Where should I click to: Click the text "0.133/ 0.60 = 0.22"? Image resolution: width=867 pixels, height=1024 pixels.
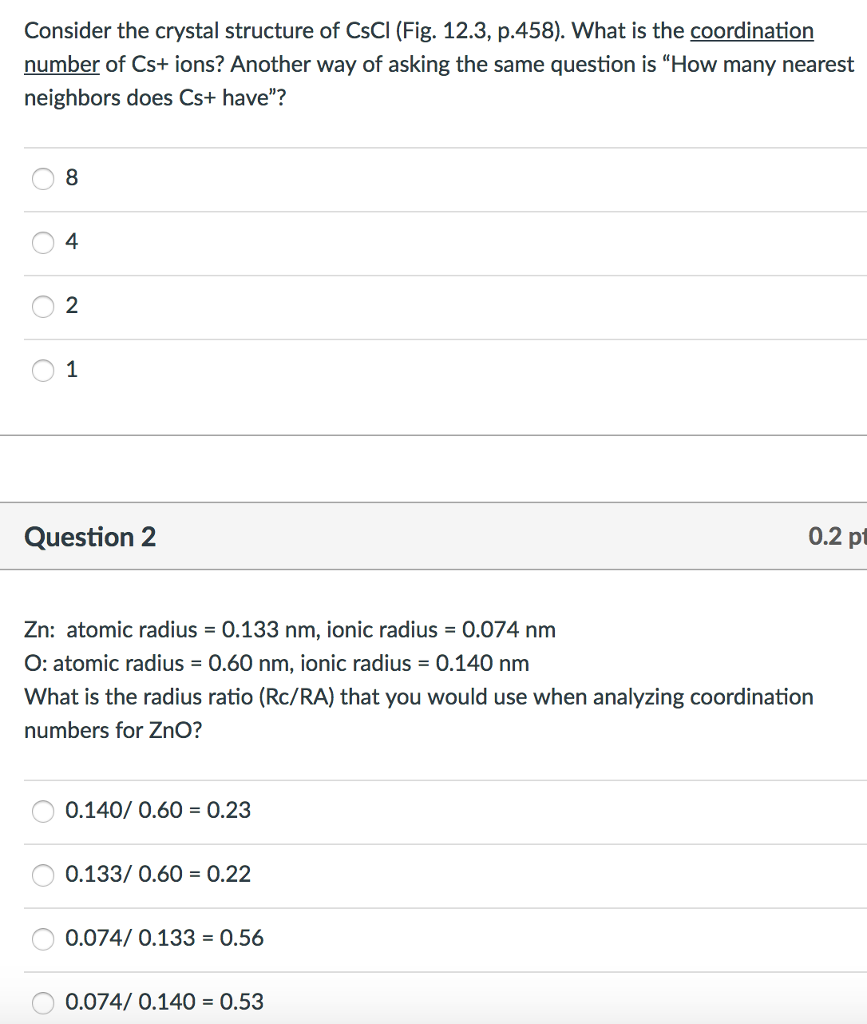click(x=158, y=874)
